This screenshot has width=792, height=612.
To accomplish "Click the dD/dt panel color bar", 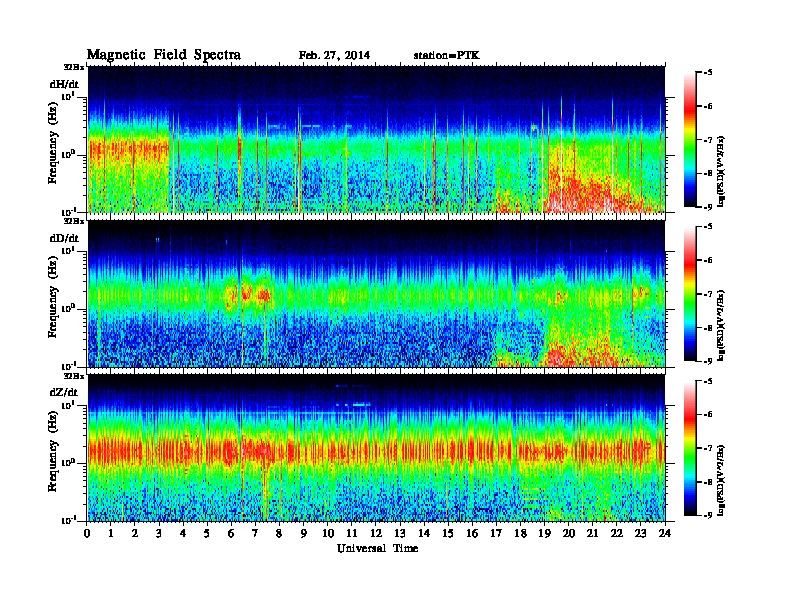I will [x=690, y=294].
